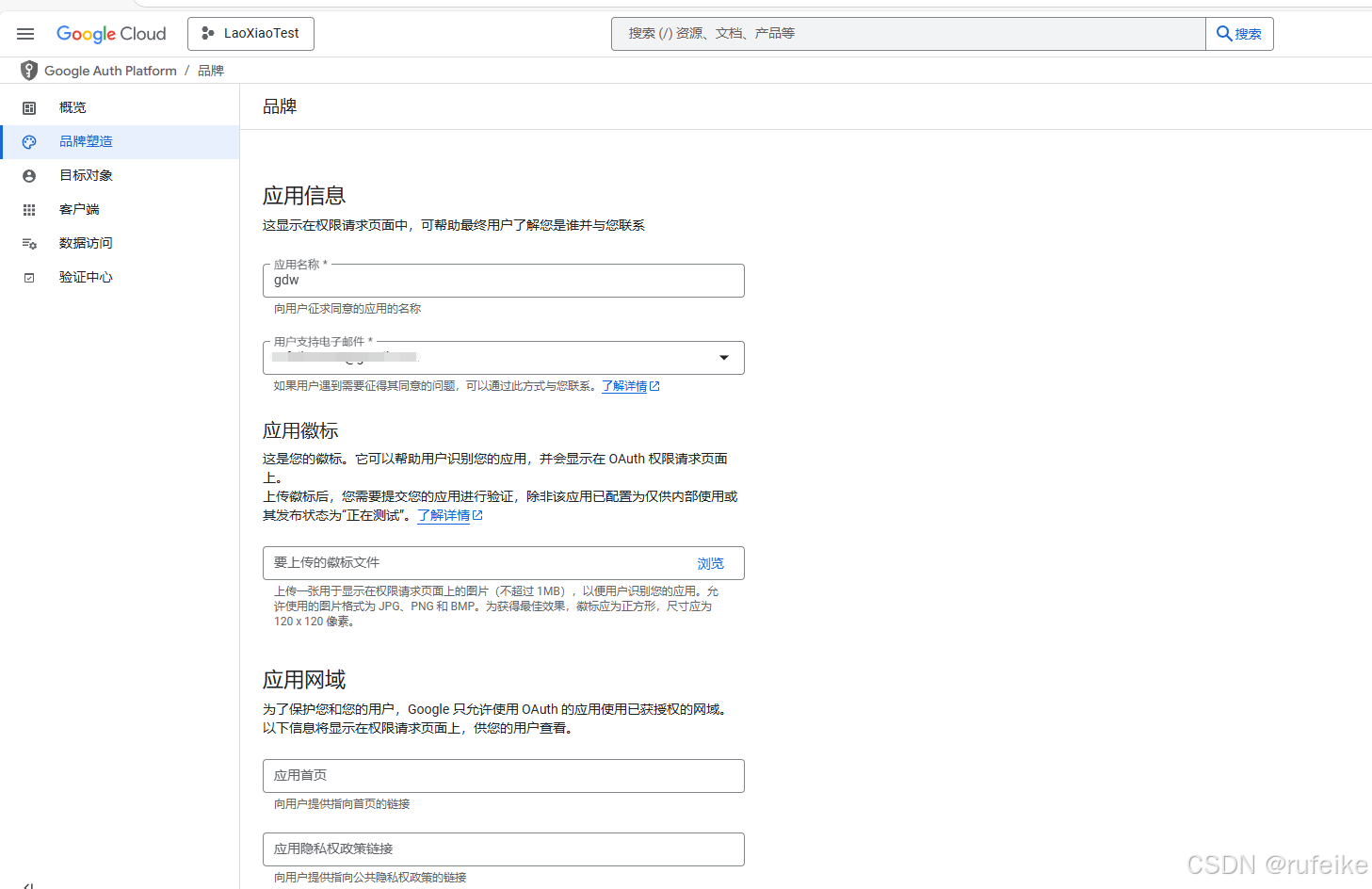Click the 应用徽标 section heading

300,431
